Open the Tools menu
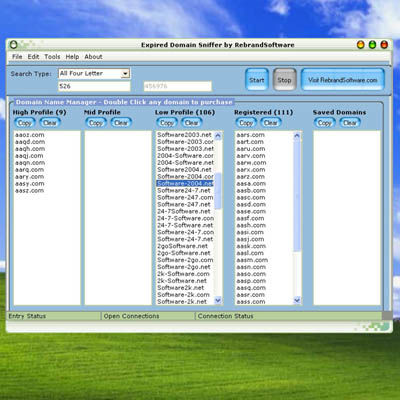Viewport: 400px width, 400px height. point(52,57)
